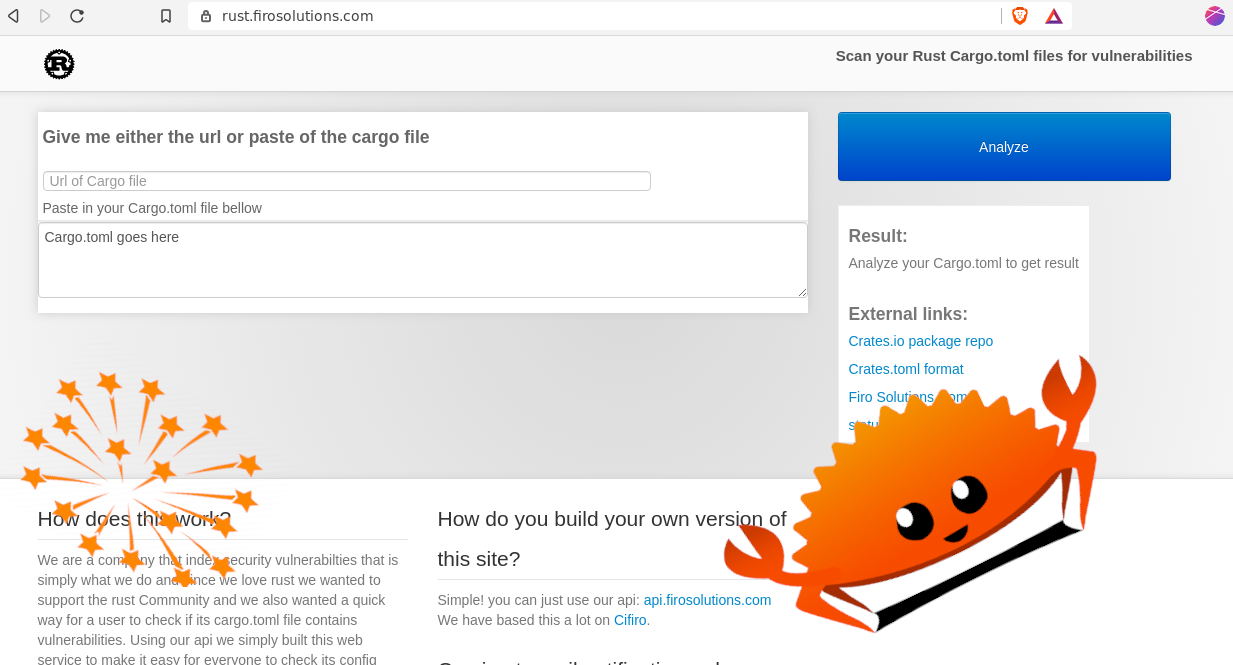This screenshot has height=665, width=1233.
Task: Open the profile avatar icon
Action: click(1215, 16)
